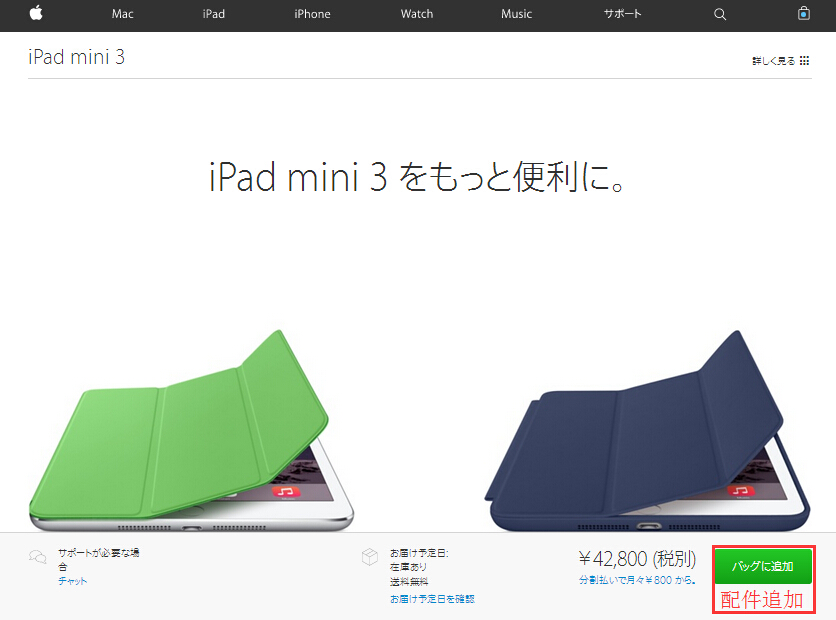
Task: Click the チャット link
Action: pyautogui.click(x=73, y=581)
